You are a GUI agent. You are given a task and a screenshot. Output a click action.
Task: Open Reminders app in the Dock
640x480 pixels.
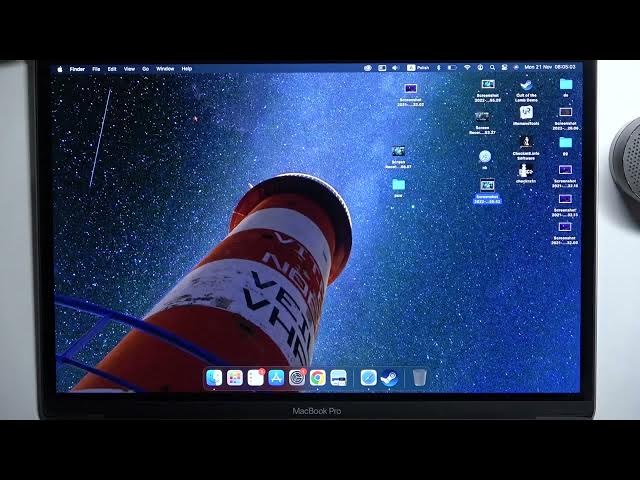tap(256, 378)
